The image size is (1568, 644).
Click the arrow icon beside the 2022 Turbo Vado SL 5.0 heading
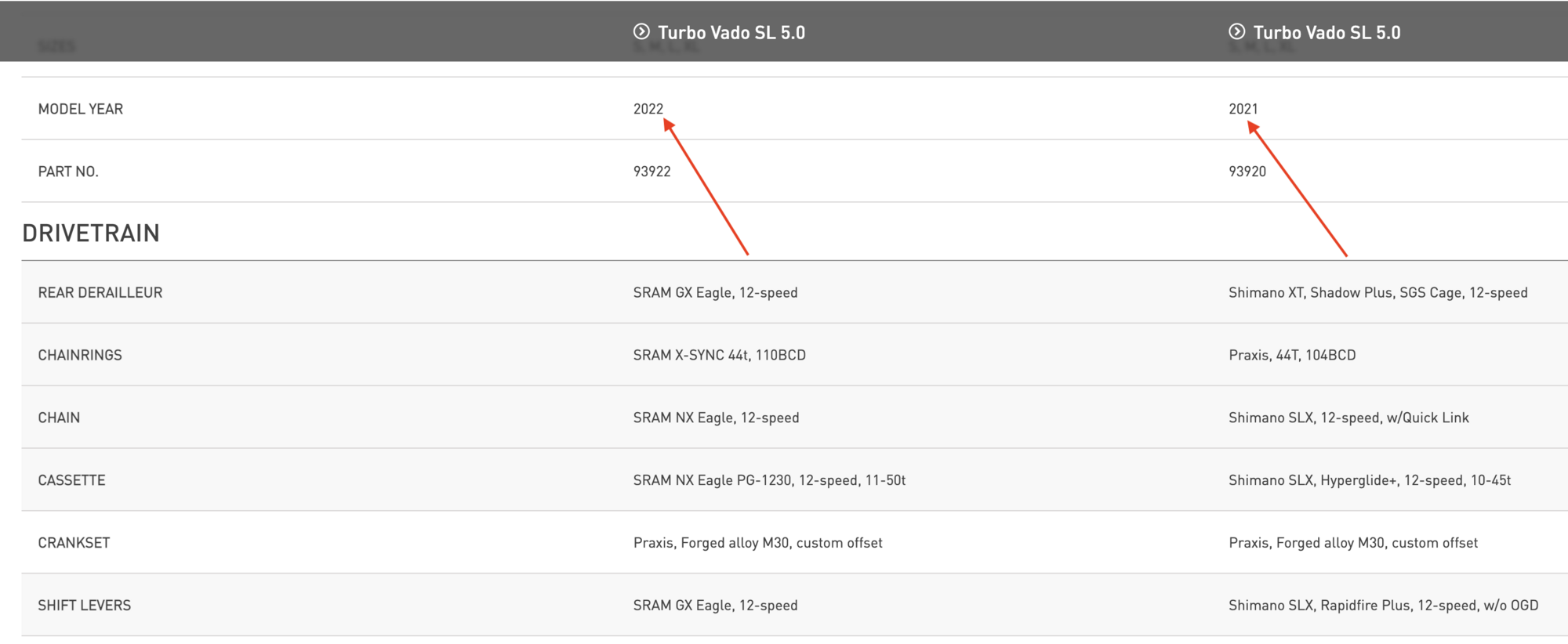pos(641,31)
